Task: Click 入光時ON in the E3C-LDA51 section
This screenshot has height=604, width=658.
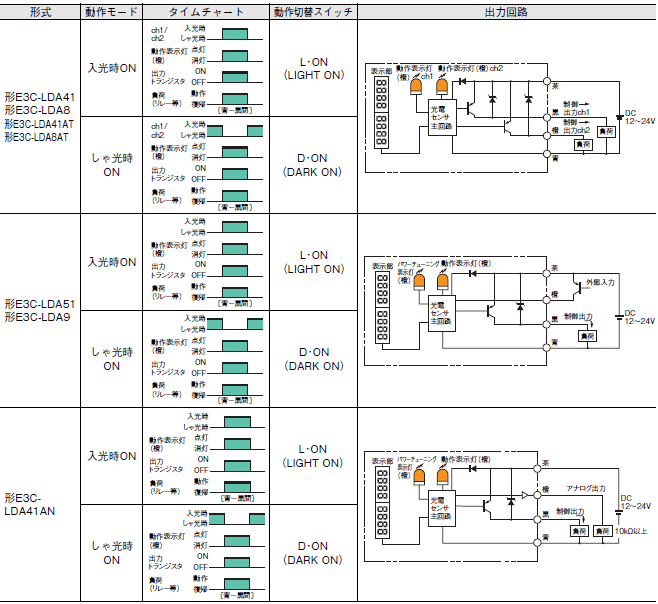Action: coord(112,262)
